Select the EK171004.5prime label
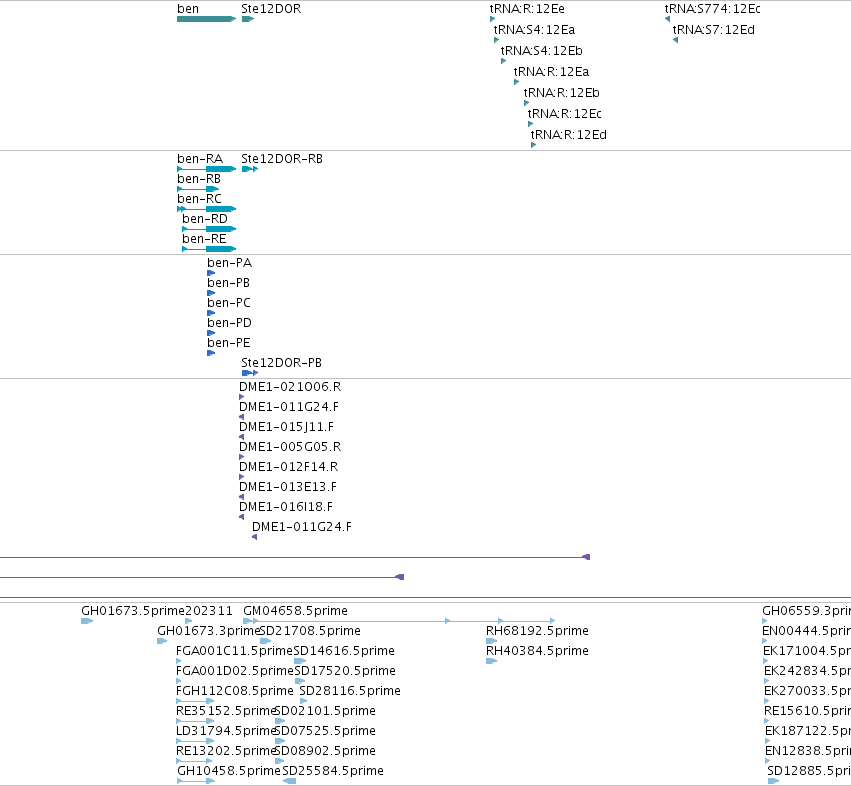851x786 pixels. (806, 651)
